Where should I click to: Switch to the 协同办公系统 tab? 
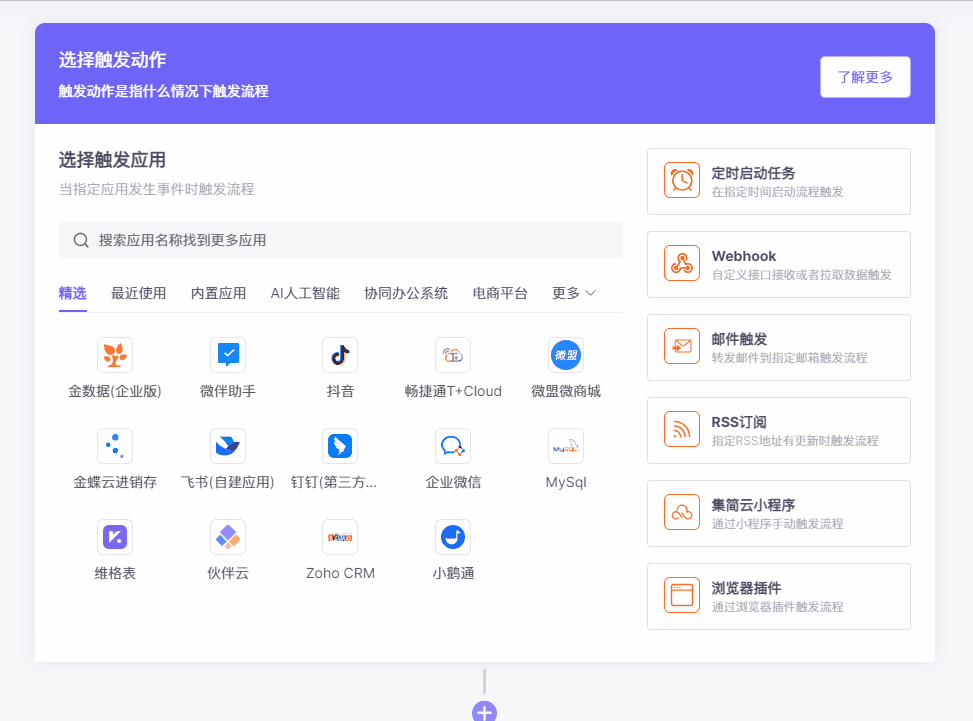406,293
